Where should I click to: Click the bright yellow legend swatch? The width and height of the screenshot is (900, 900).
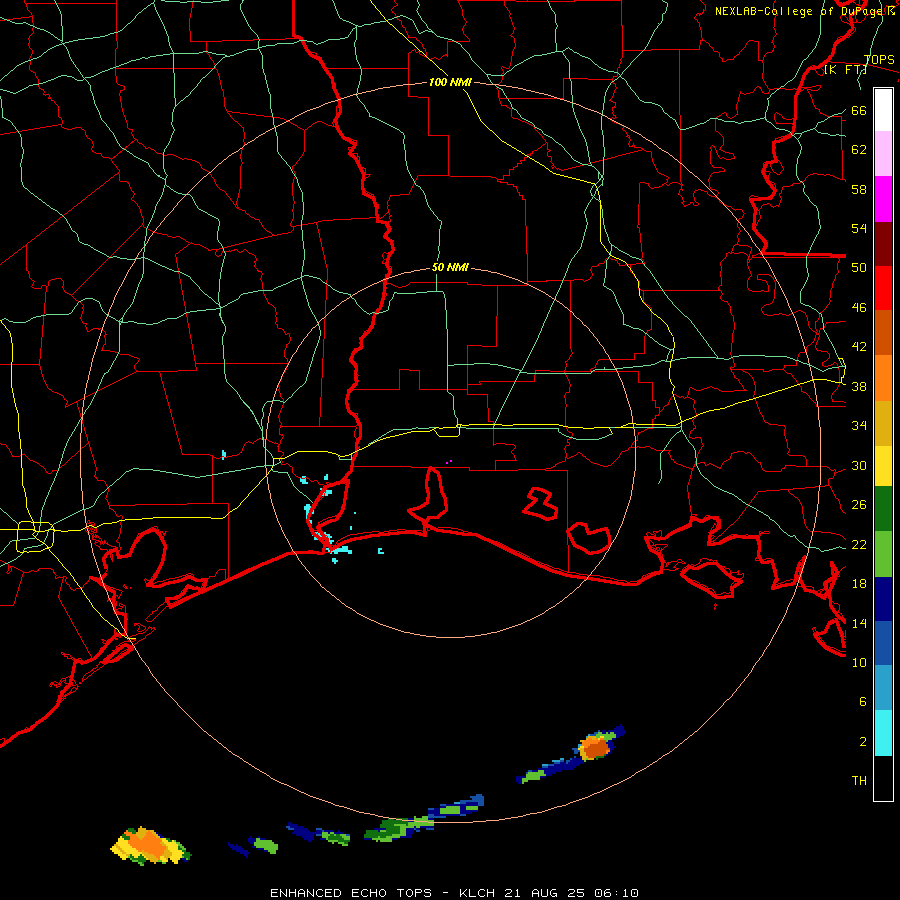883,466
